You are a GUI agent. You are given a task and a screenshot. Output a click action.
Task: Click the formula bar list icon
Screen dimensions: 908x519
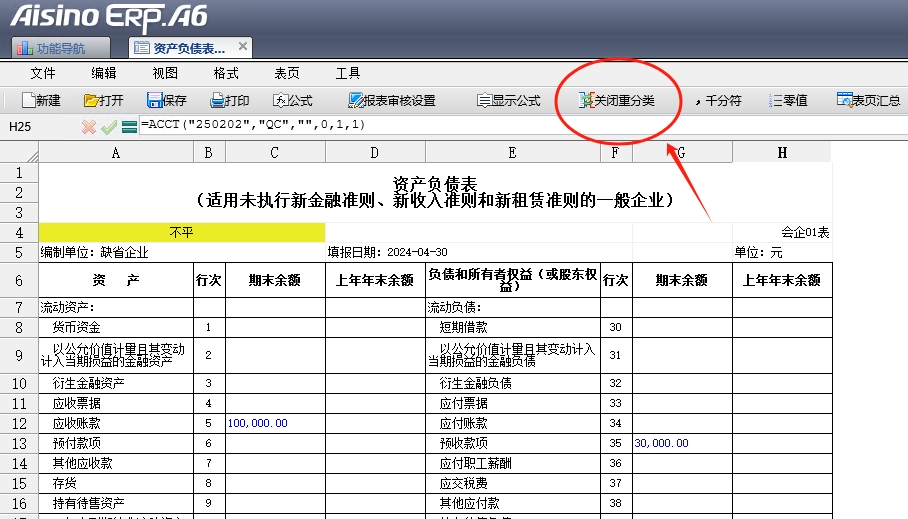130,127
